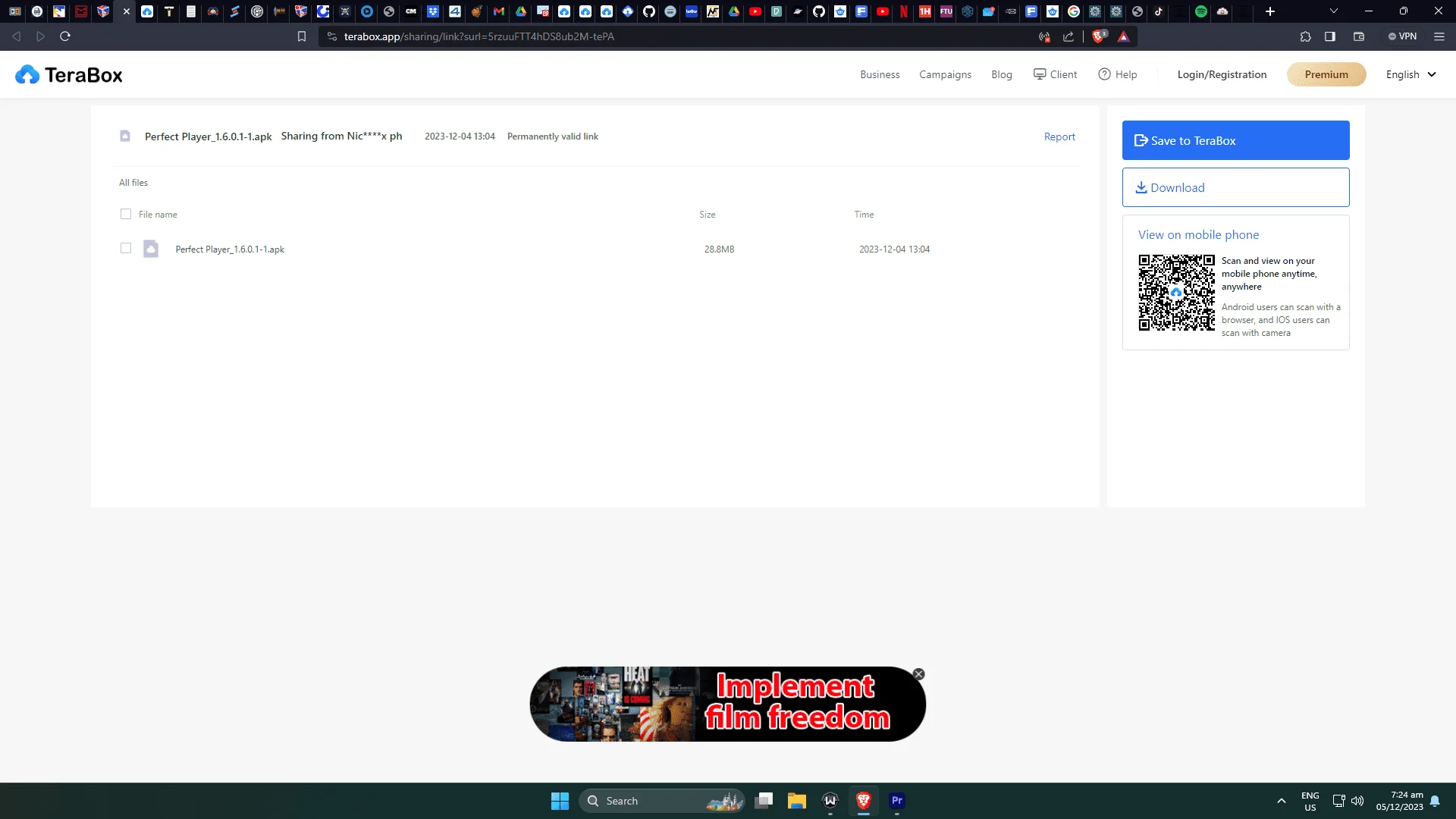Close the current TeraBox tab
This screenshot has height=819, width=1456.
126,11
